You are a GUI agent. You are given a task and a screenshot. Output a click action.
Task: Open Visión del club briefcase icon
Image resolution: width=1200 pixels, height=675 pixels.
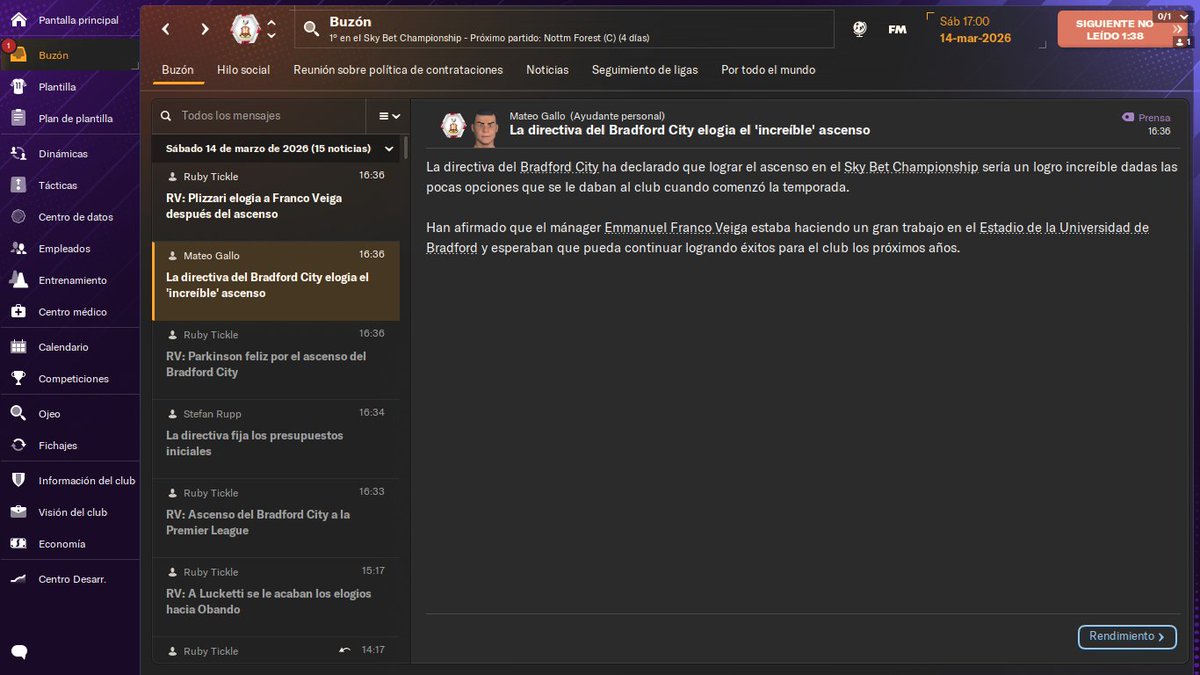coord(18,512)
